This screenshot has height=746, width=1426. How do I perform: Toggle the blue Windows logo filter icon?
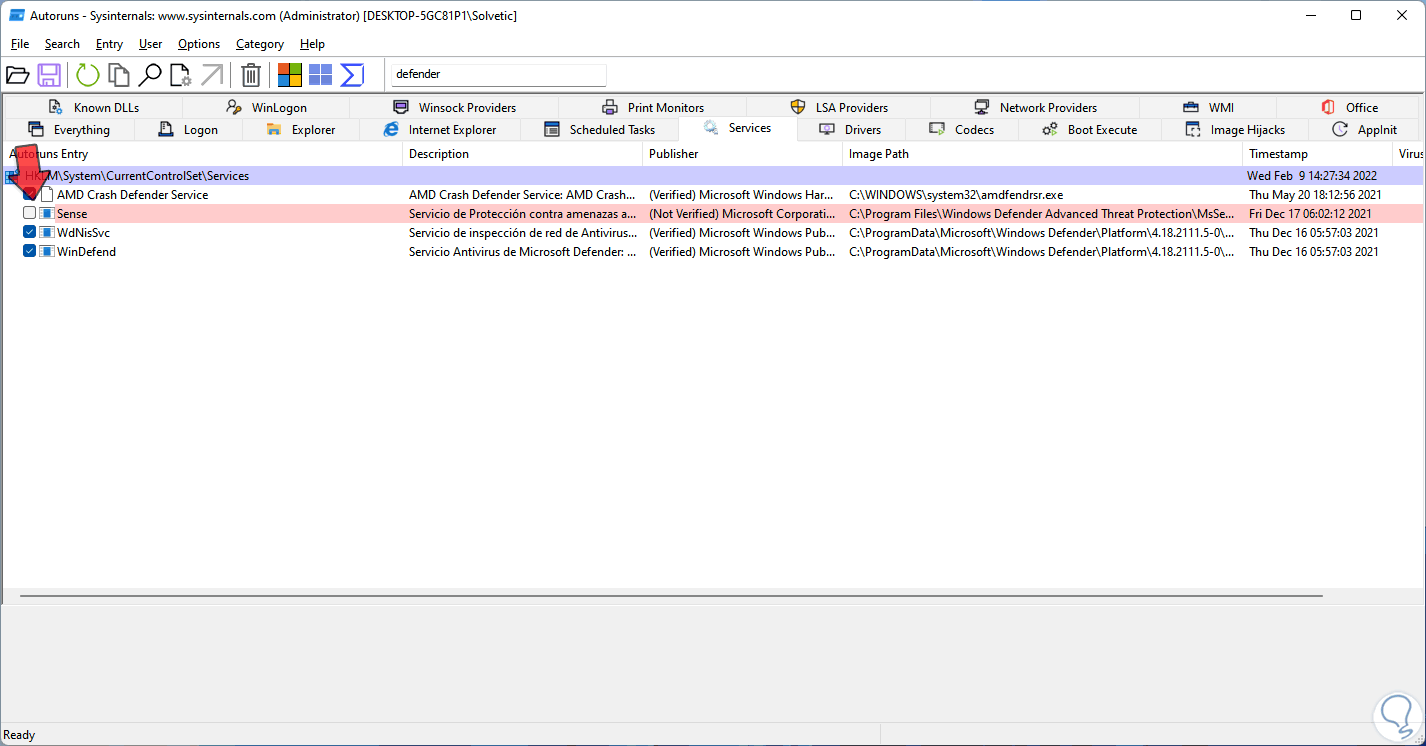pos(320,75)
